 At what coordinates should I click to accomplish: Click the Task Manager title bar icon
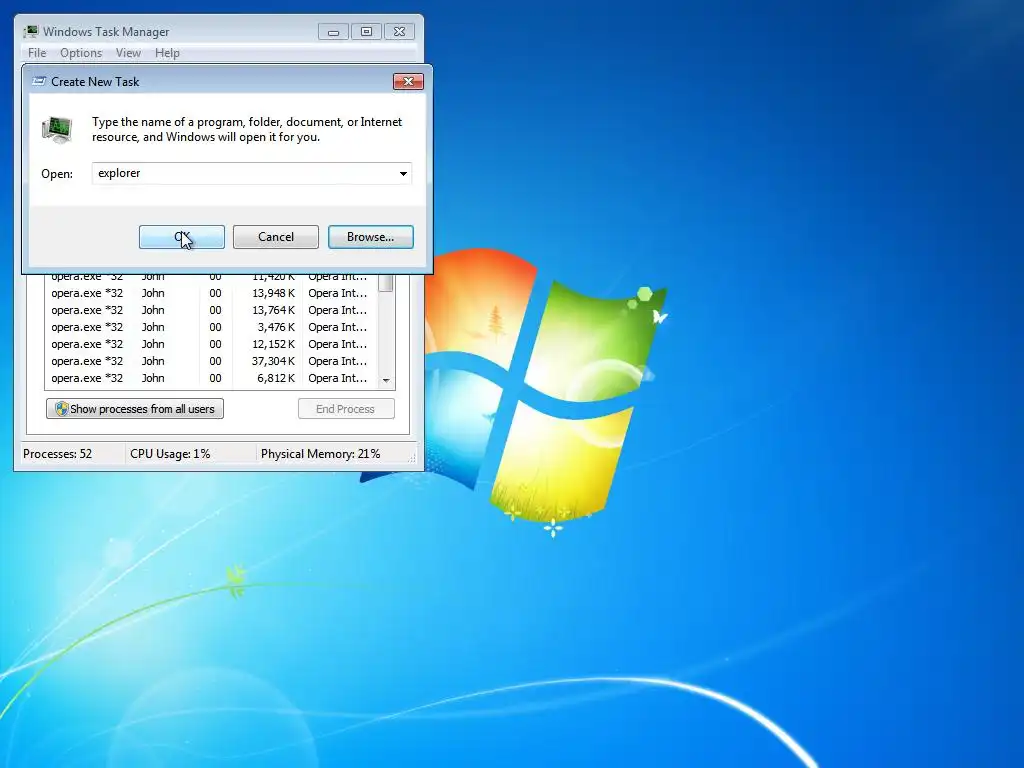[x=31, y=31]
